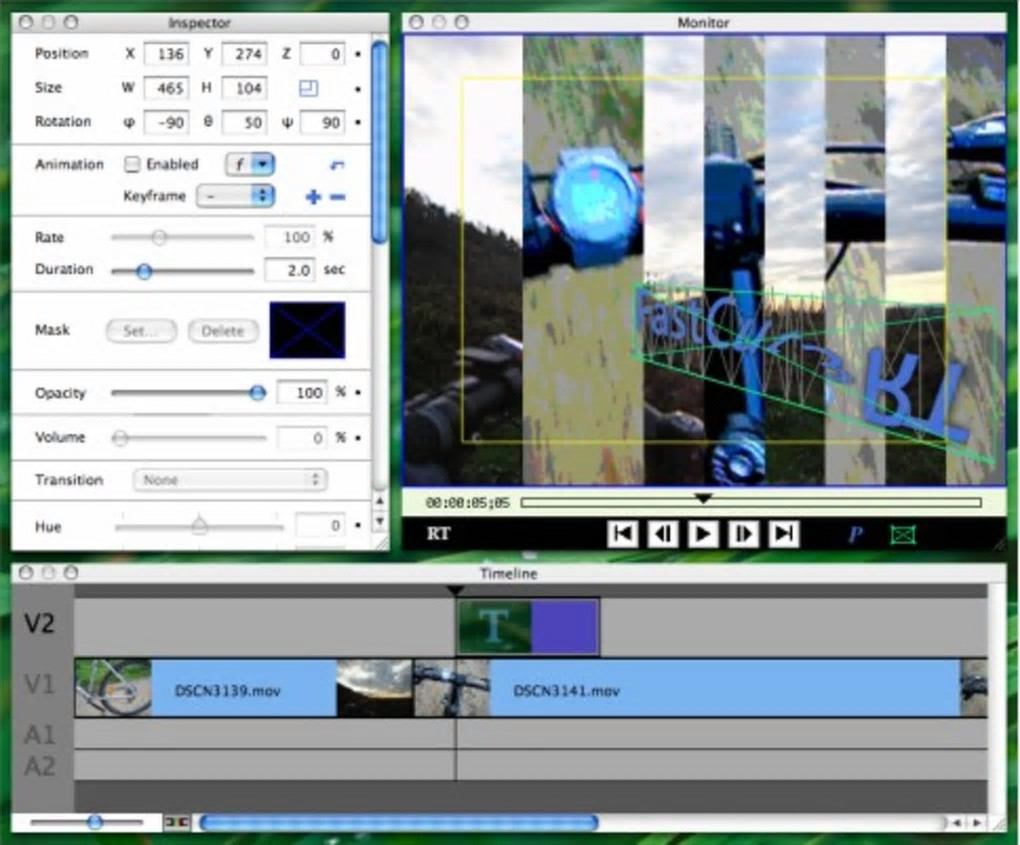This screenshot has width=1020, height=845.
Task: Adjust the Rate slider
Action: pos(159,237)
